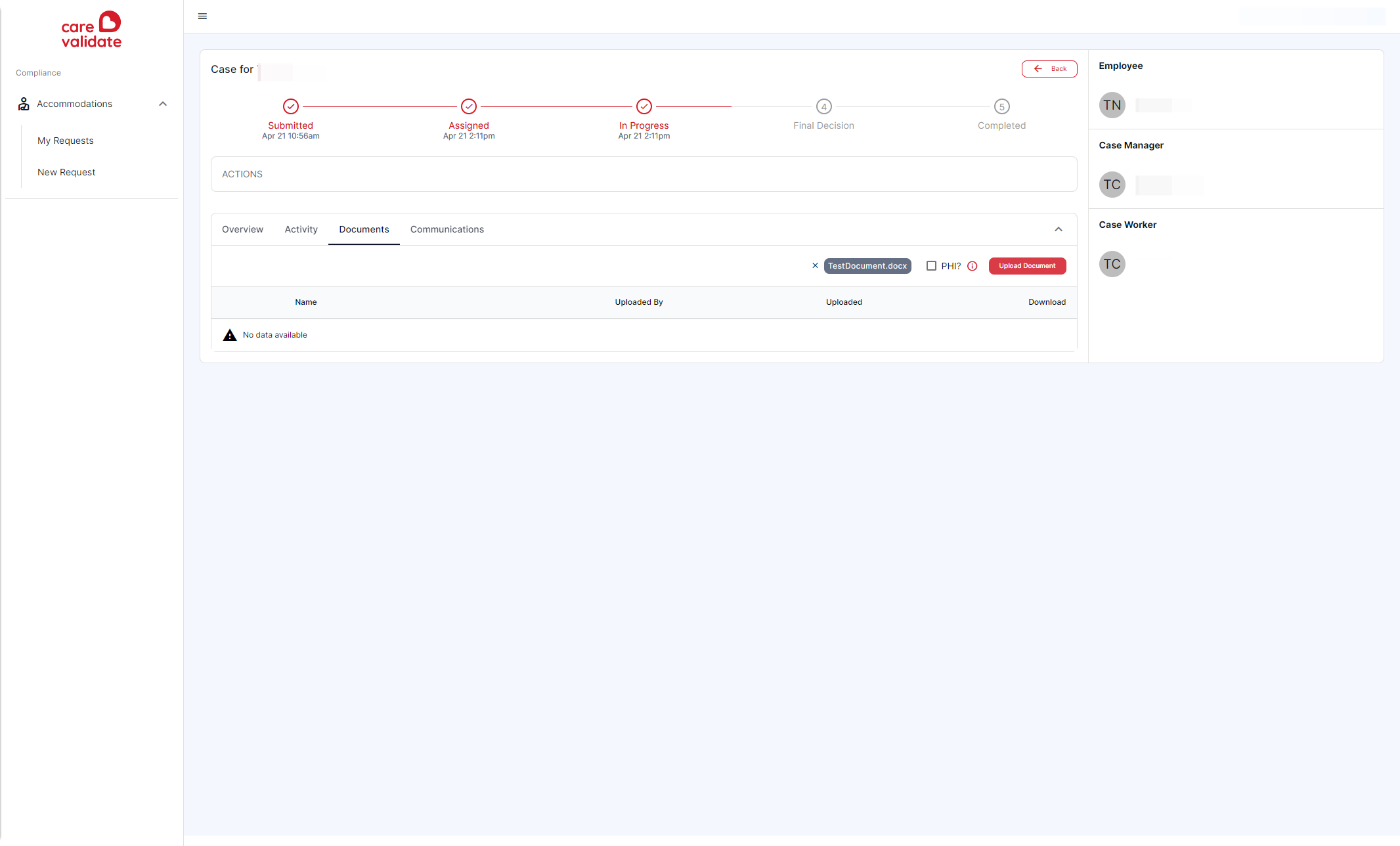1400x846 pixels.
Task: Click the Uploaded By column header
Action: 639,302
